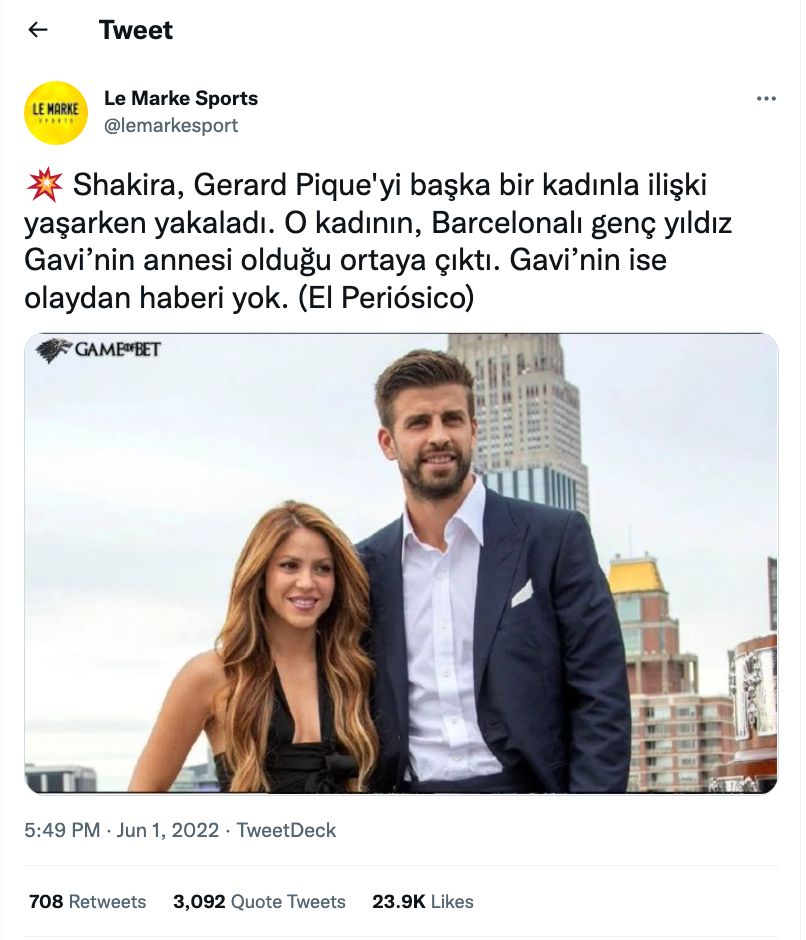The image size is (806, 940).
Task: Click the tweet's main text body
Action: click(380, 242)
